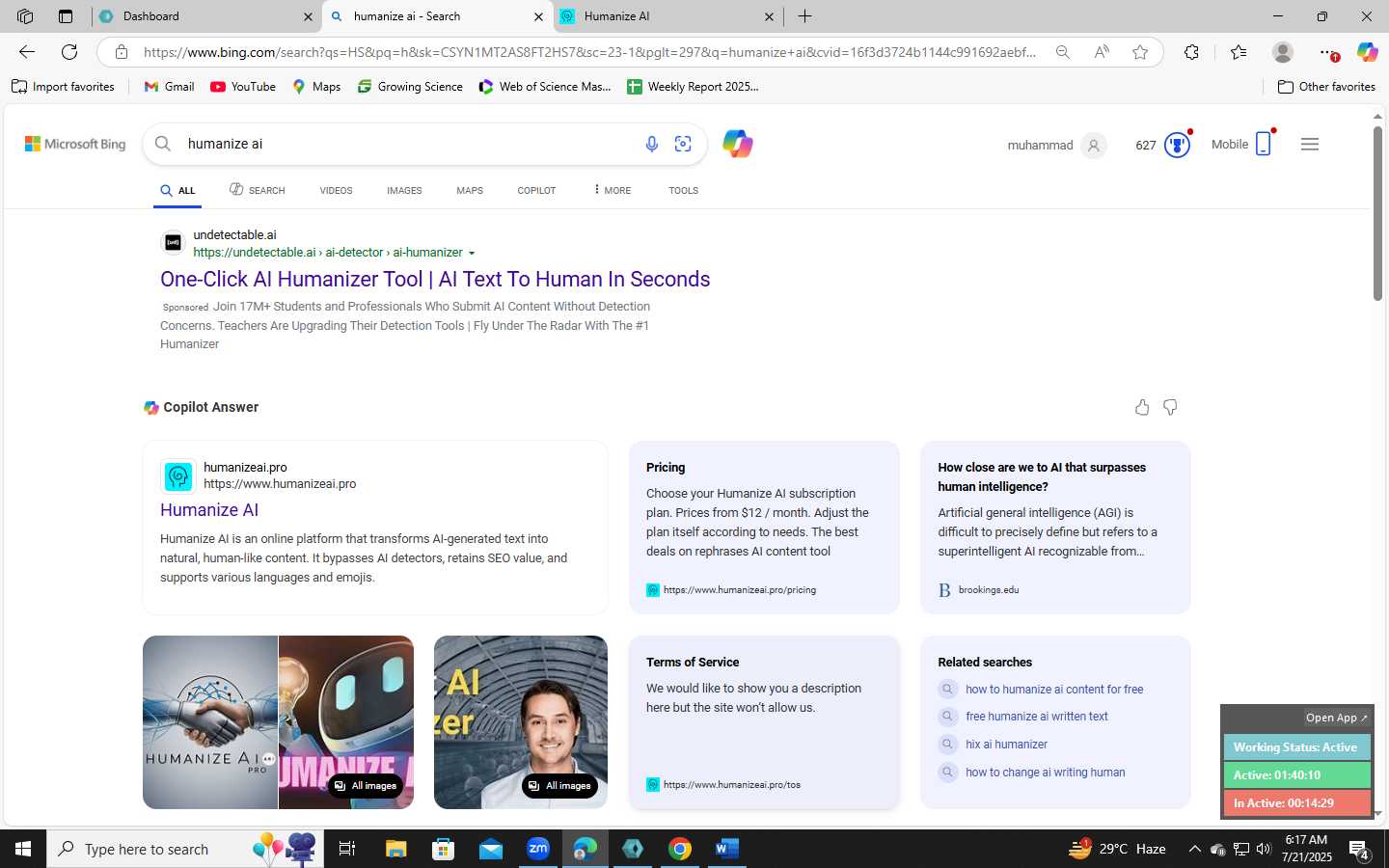
Task: Show hidden system tray icons chevron
Action: 1194,849
